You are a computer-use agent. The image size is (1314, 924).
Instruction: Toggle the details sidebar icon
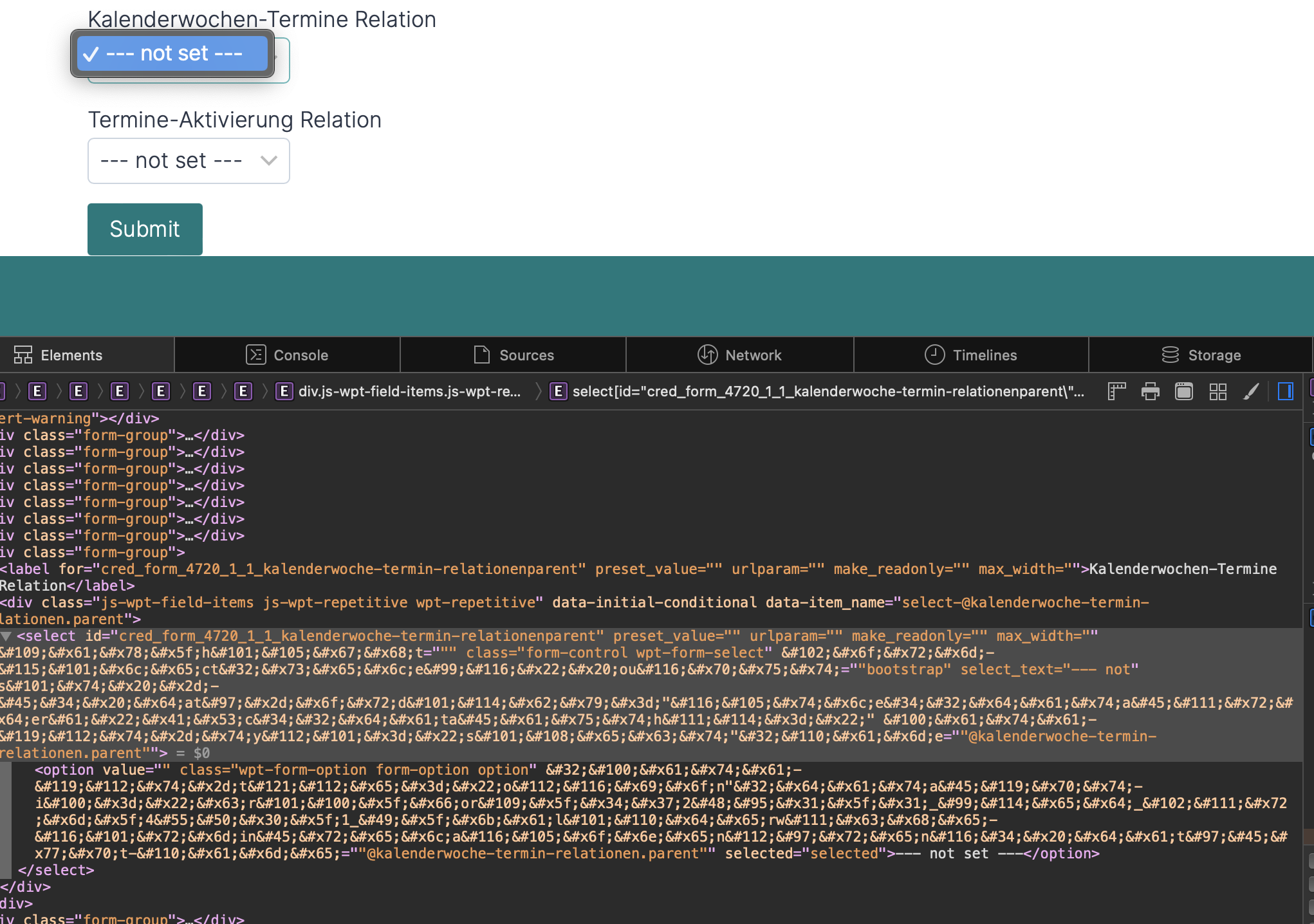[x=1286, y=391]
